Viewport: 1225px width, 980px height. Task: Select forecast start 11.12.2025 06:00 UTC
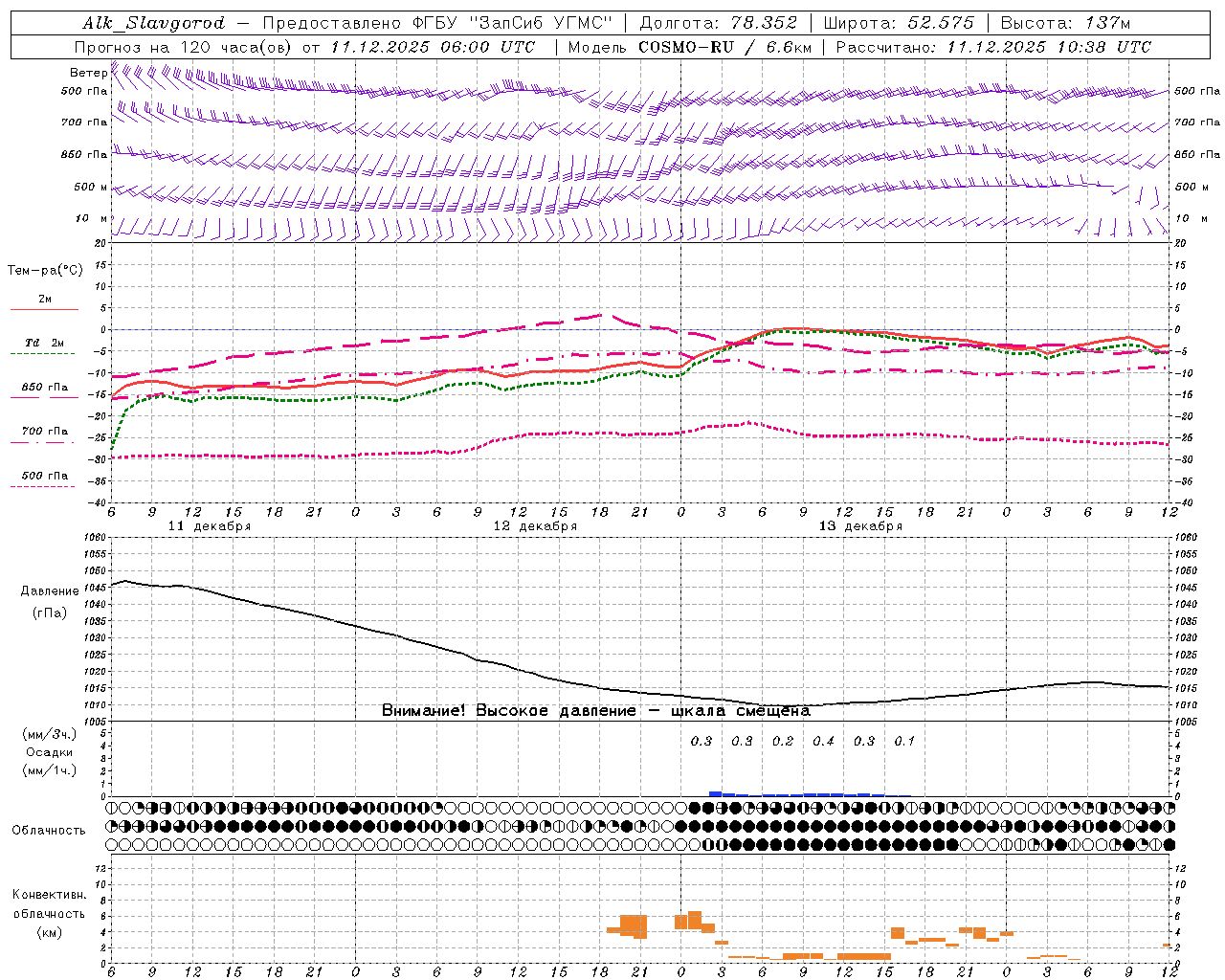pyautogui.click(x=433, y=47)
